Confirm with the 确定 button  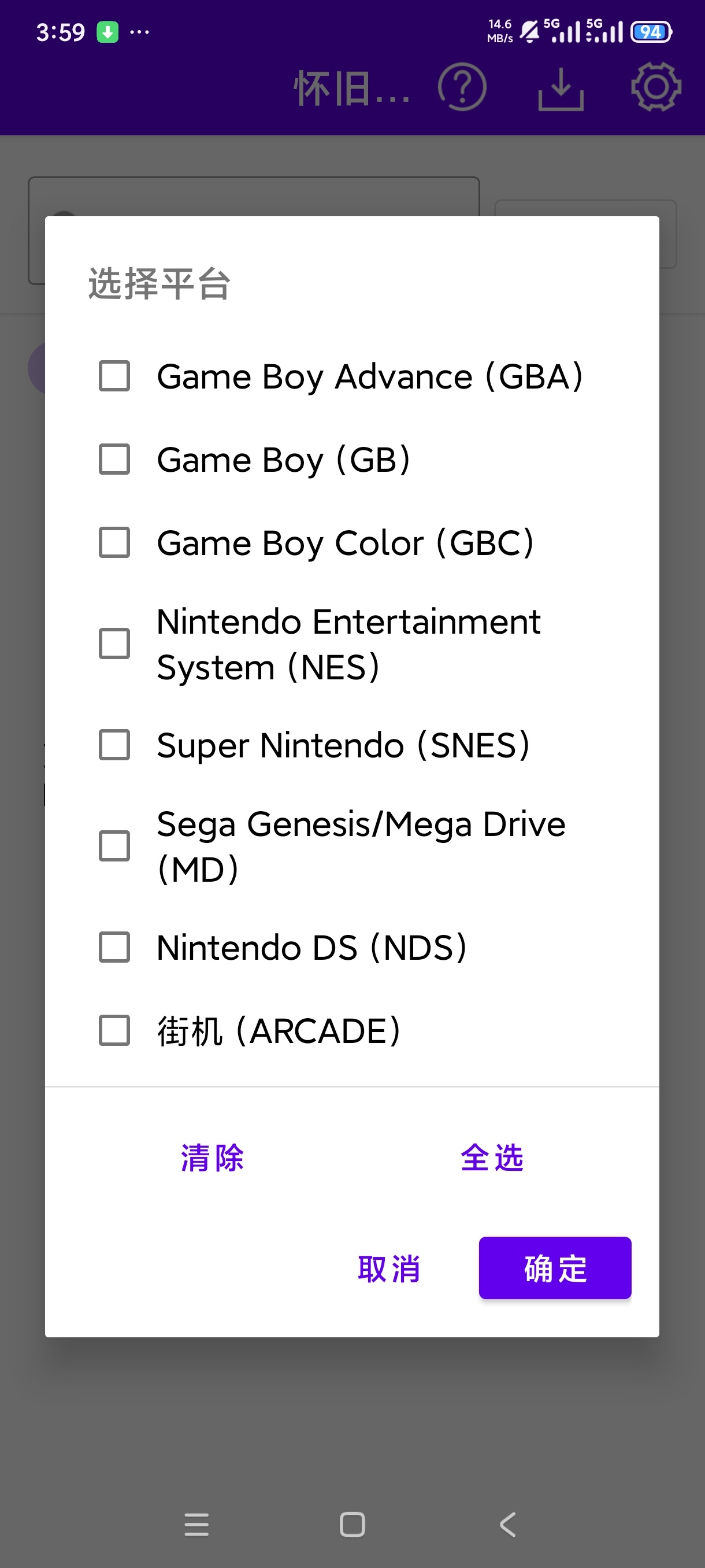555,1268
